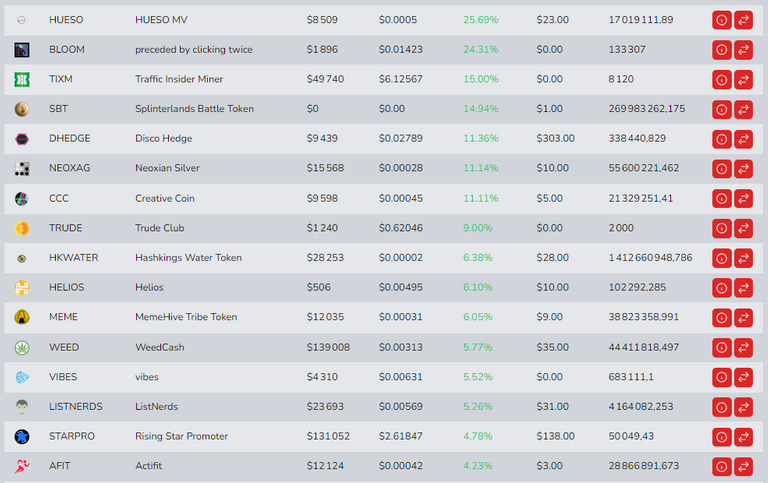This screenshot has height=483, width=768.
Task: Click the trade arrows for LISTNERDS
Action: tap(744, 407)
